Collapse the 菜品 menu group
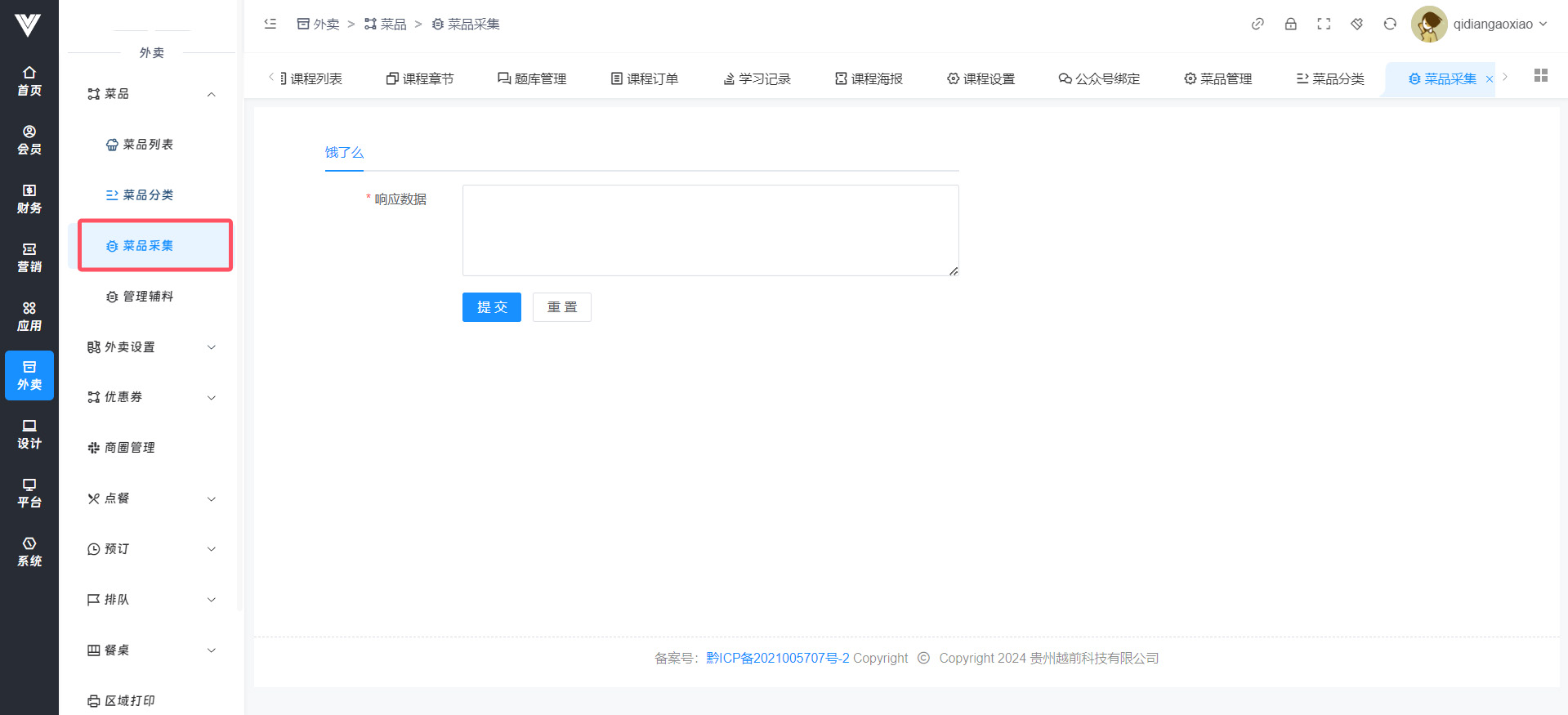Viewport: 1568px width, 715px height. pos(211,94)
